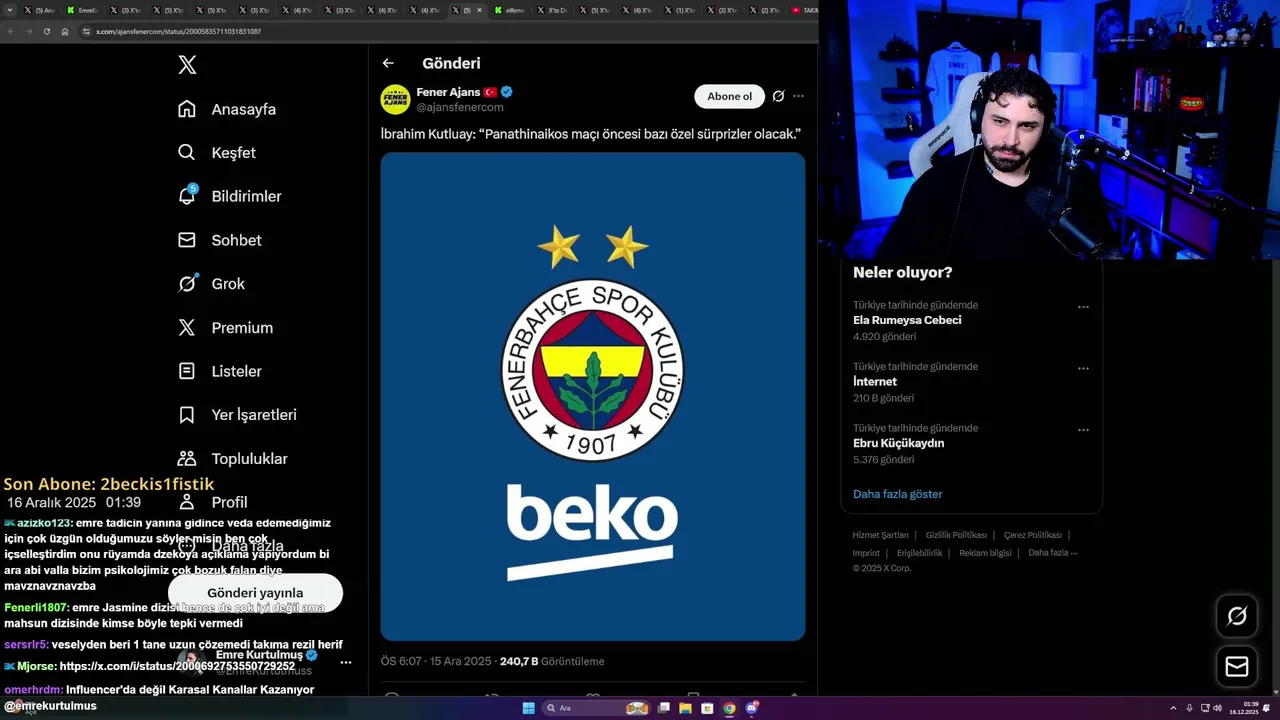Open Erişilebilirlik footer link

tap(919, 553)
